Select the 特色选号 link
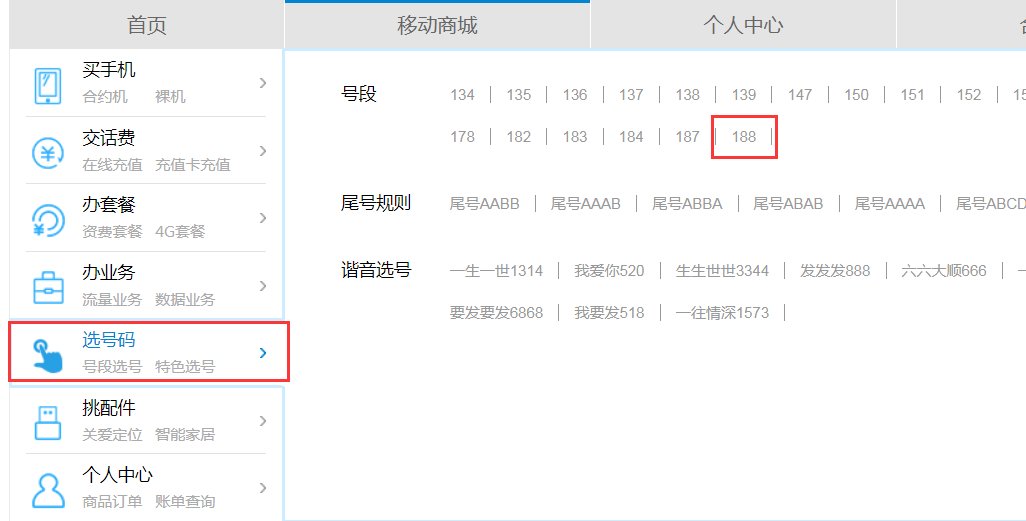The image size is (1026, 521). coord(185,367)
